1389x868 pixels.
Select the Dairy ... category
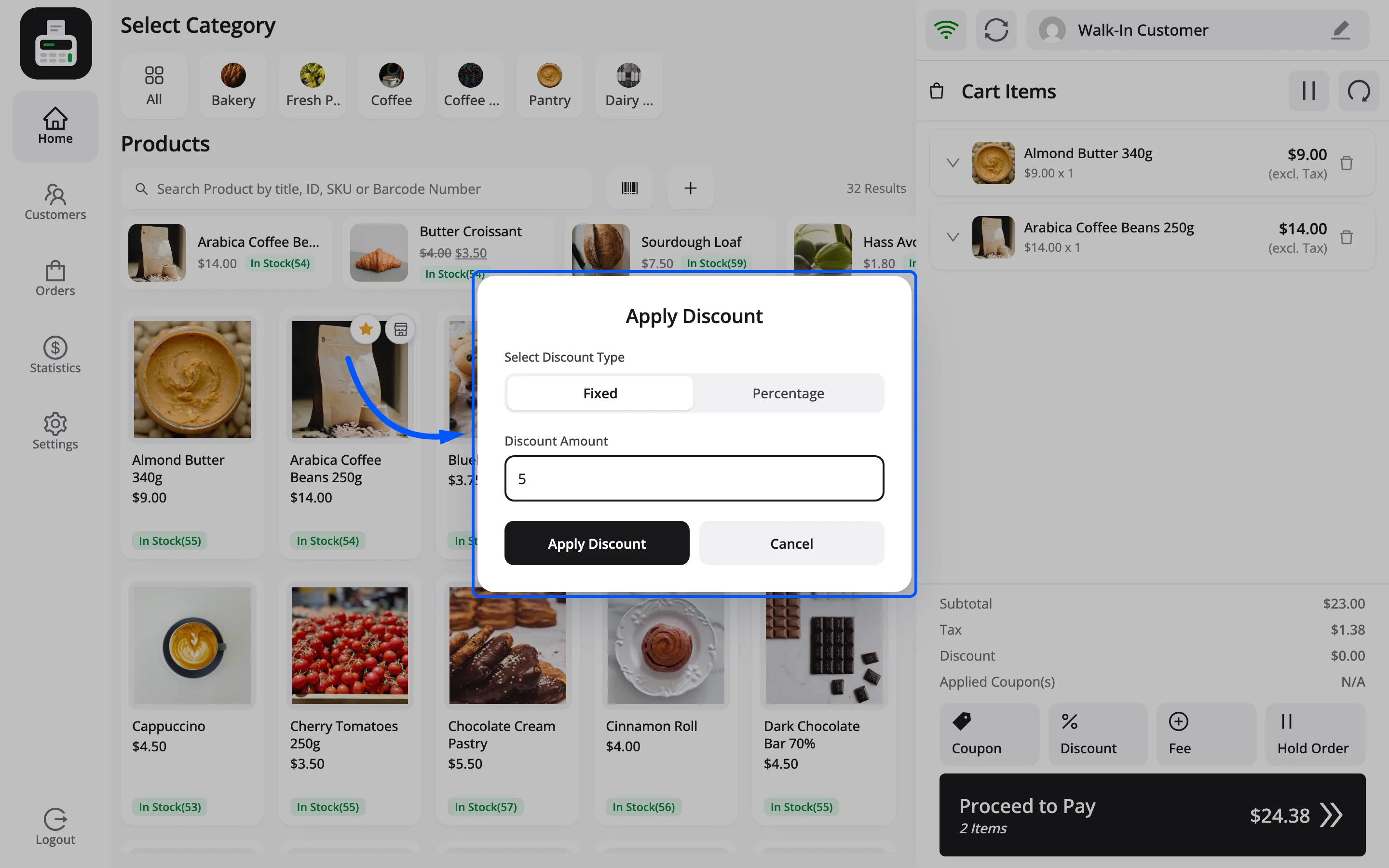click(x=629, y=86)
